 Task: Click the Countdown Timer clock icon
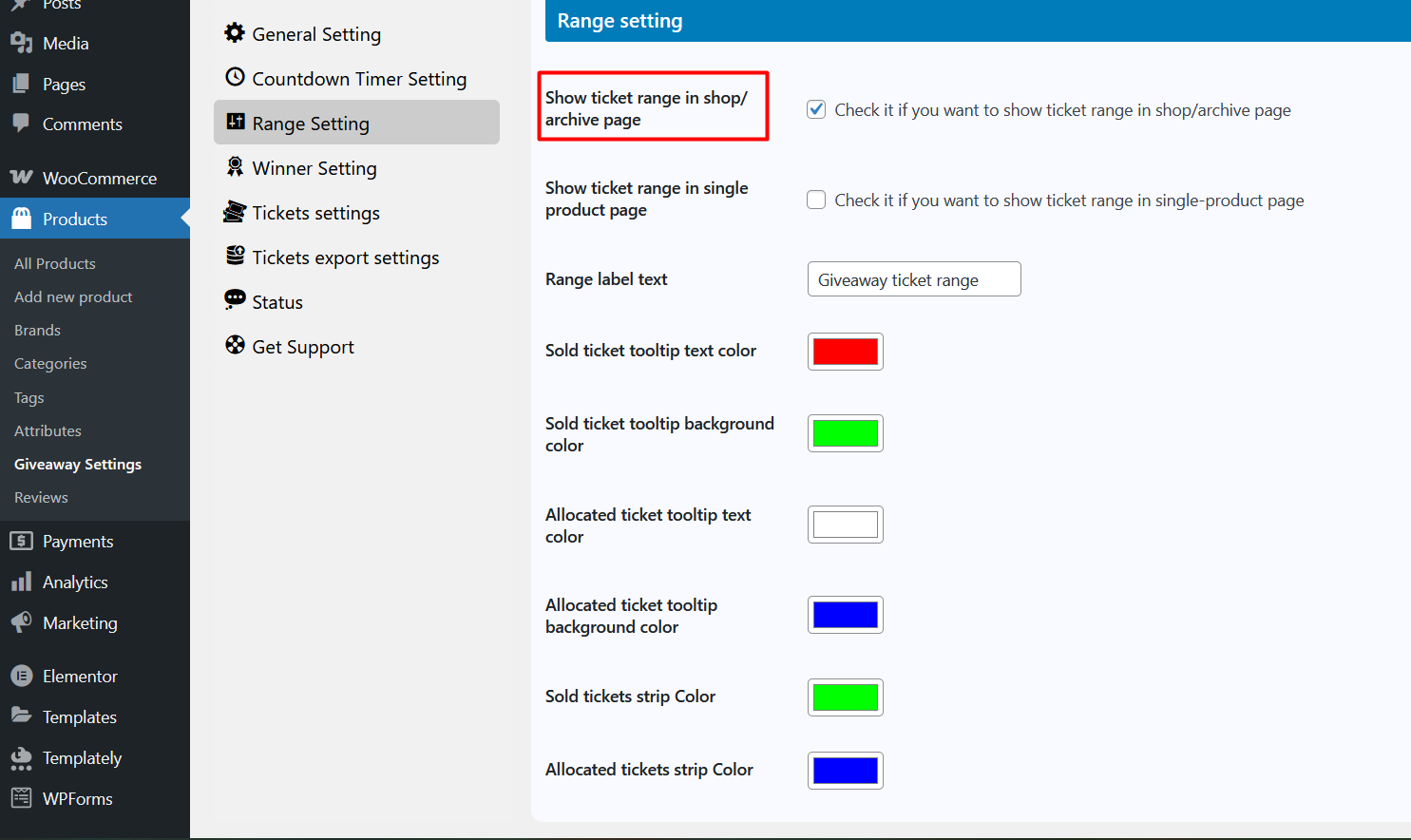point(235,77)
